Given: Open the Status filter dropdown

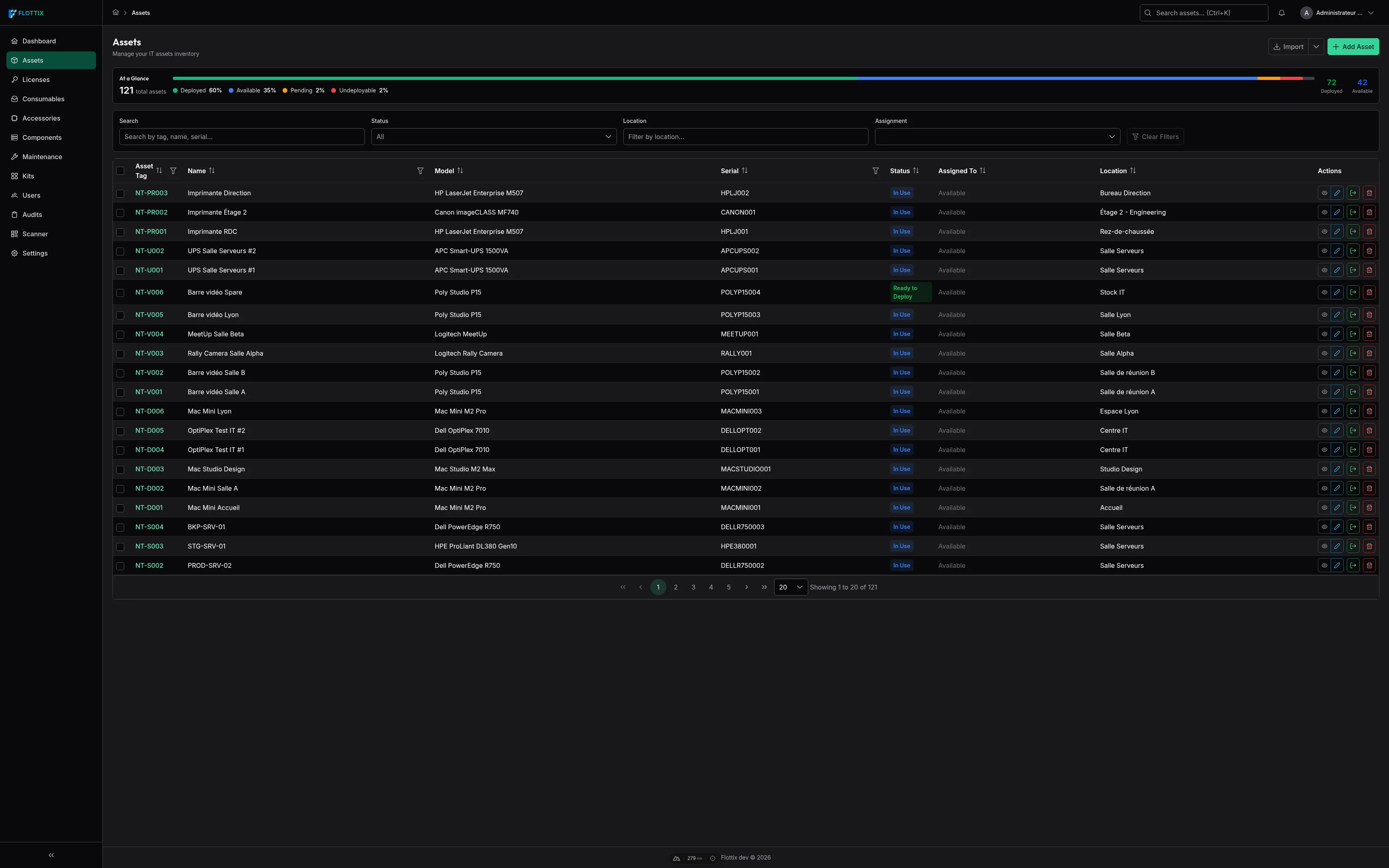Looking at the screenshot, I should pos(494,137).
